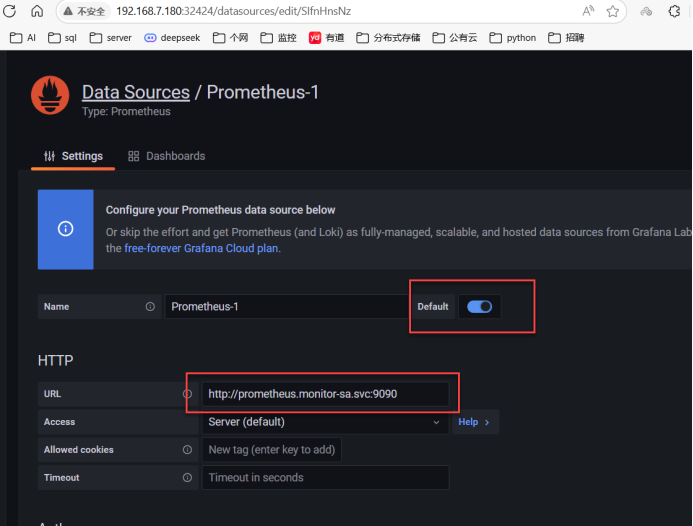Click the browser home button
693x526 pixels.
(x=37, y=12)
